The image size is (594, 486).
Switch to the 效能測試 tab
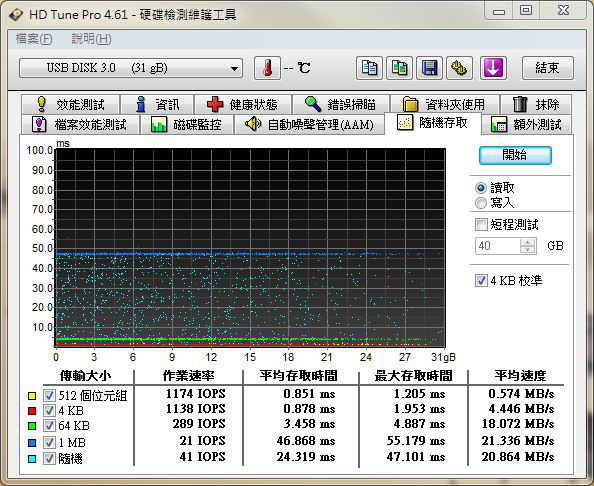(x=71, y=104)
